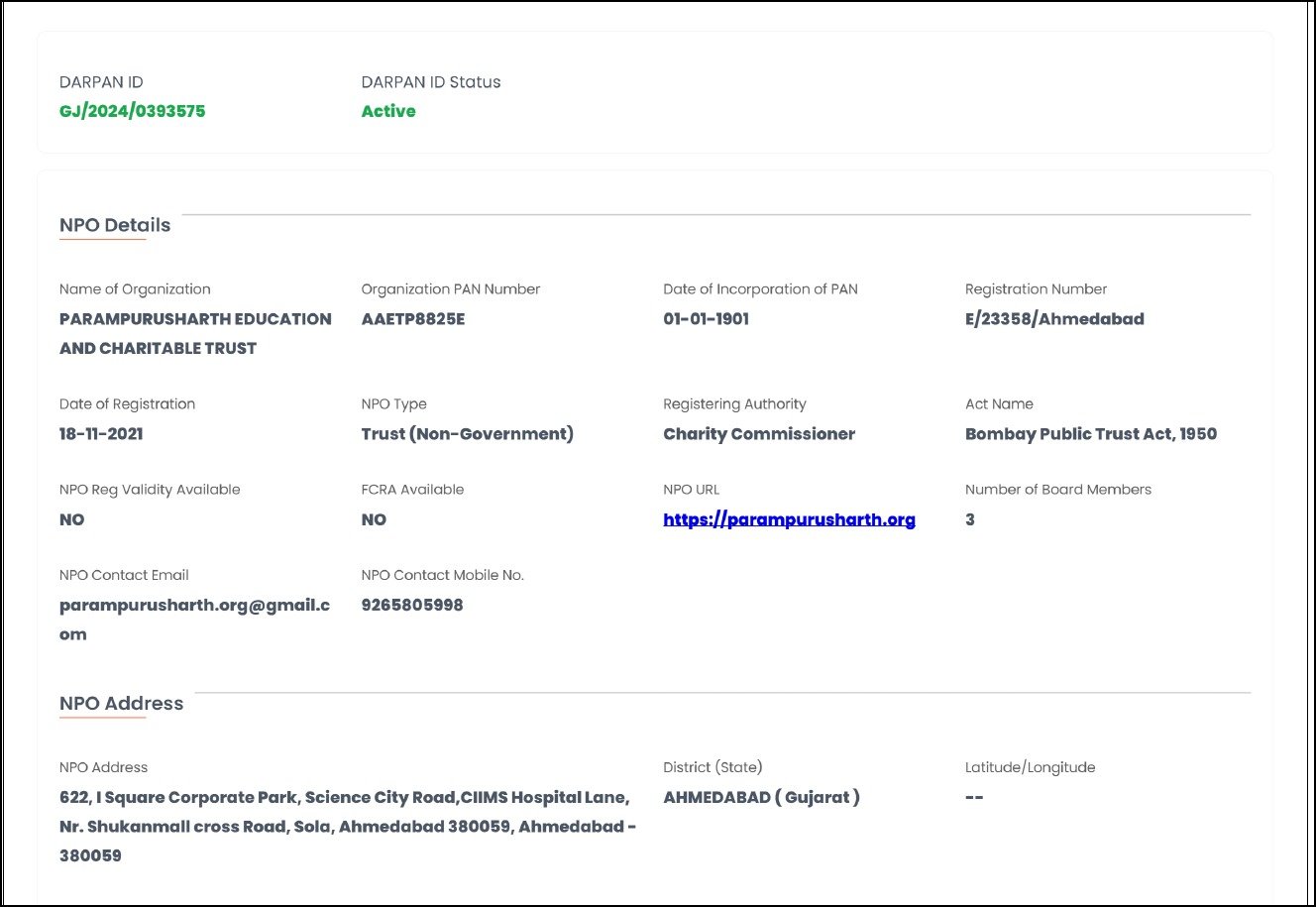Select the contact email parampurusharth.org@gmail.com

coord(195,620)
